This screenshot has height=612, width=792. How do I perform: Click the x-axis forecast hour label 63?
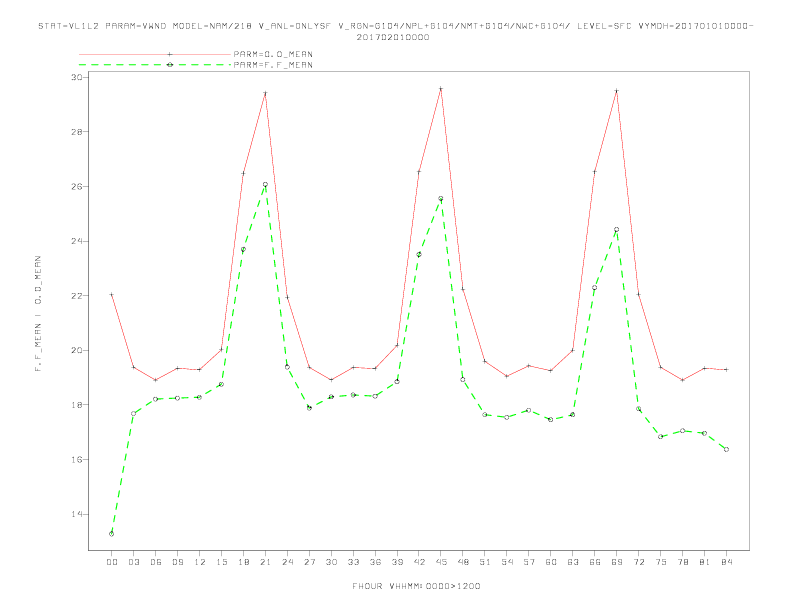tap(573, 562)
